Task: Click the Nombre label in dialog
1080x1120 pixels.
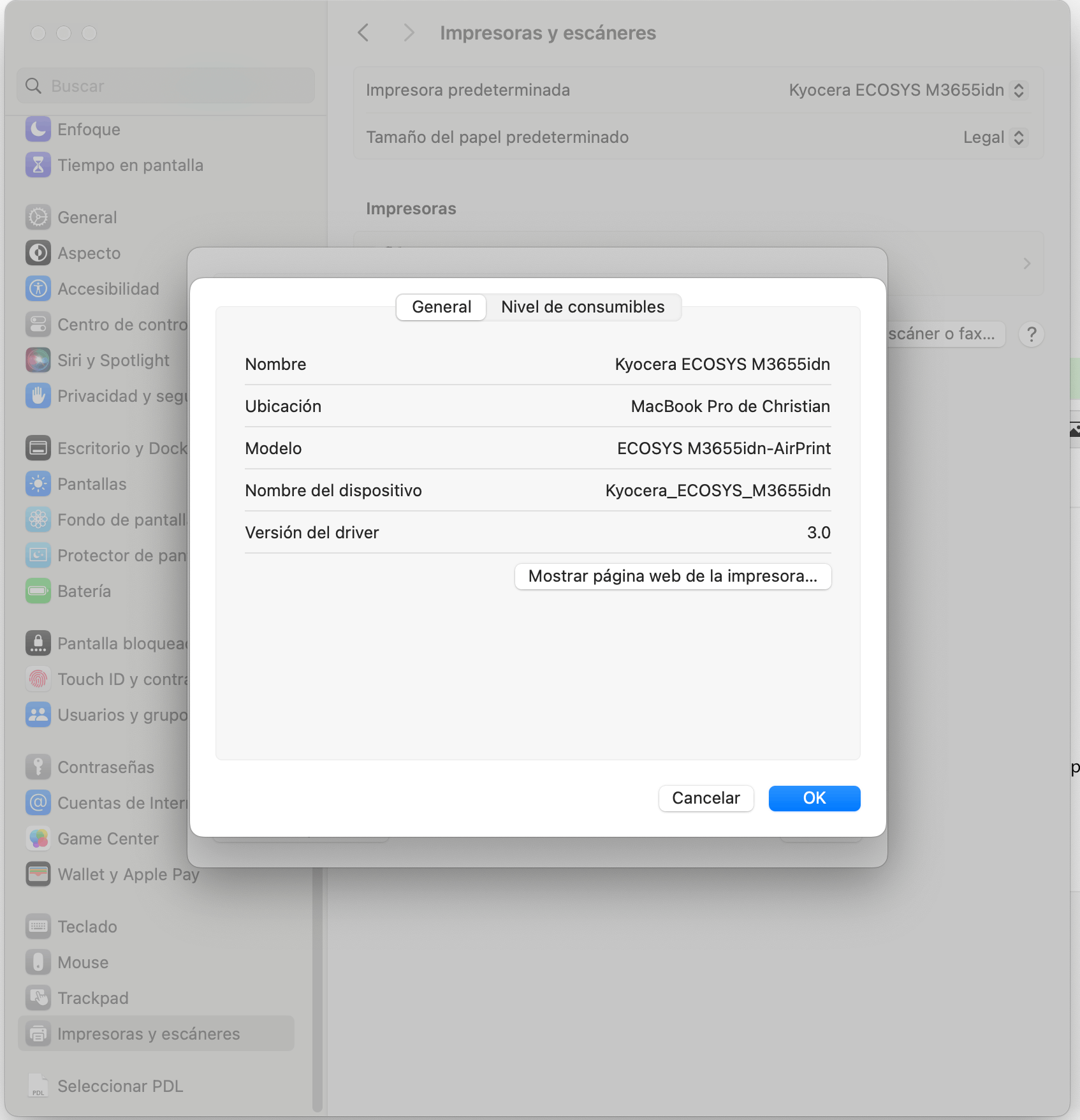Action: [275, 364]
